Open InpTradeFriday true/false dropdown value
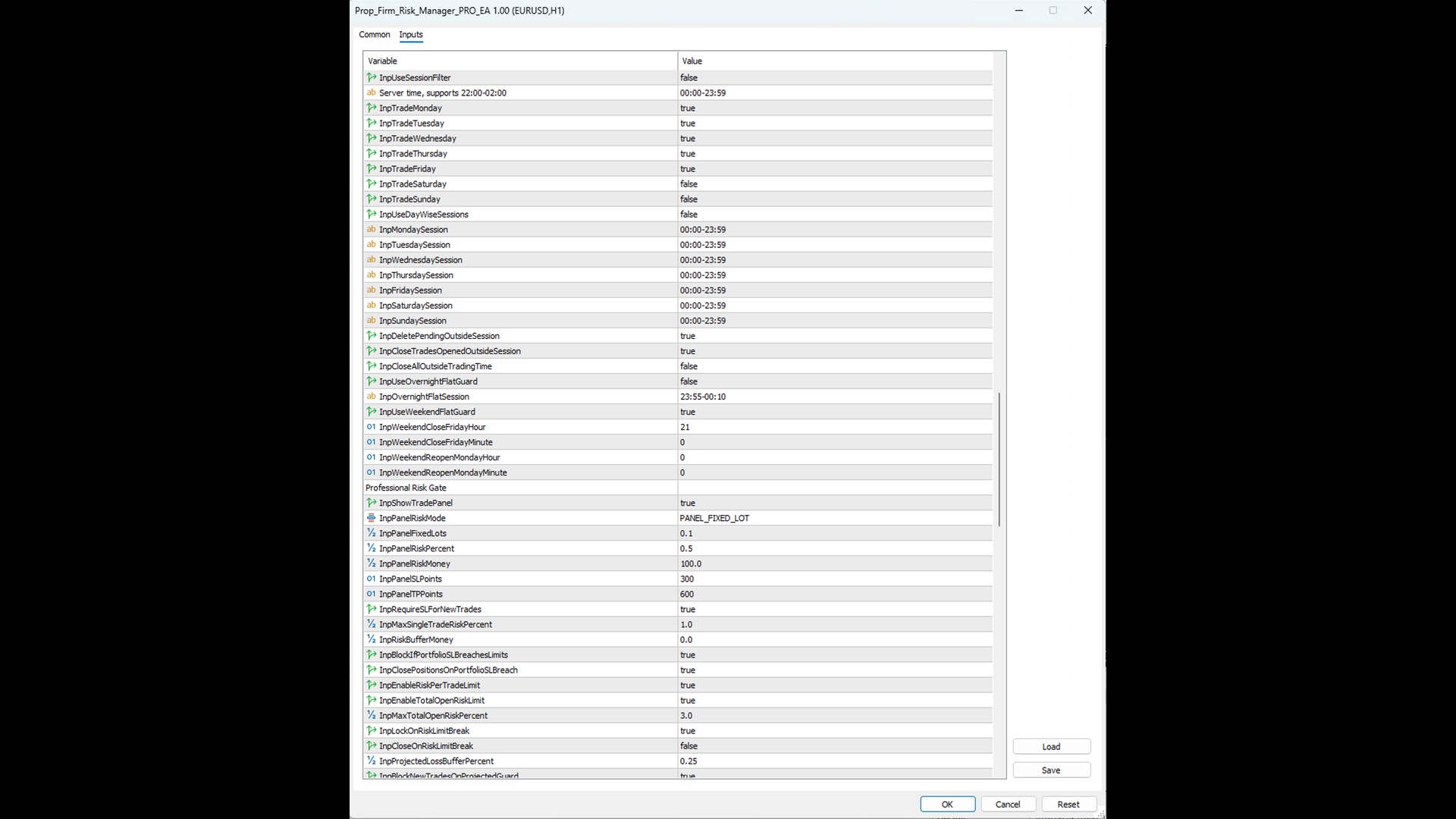The width and height of the screenshot is (1456, 819). tap(835, 168)
